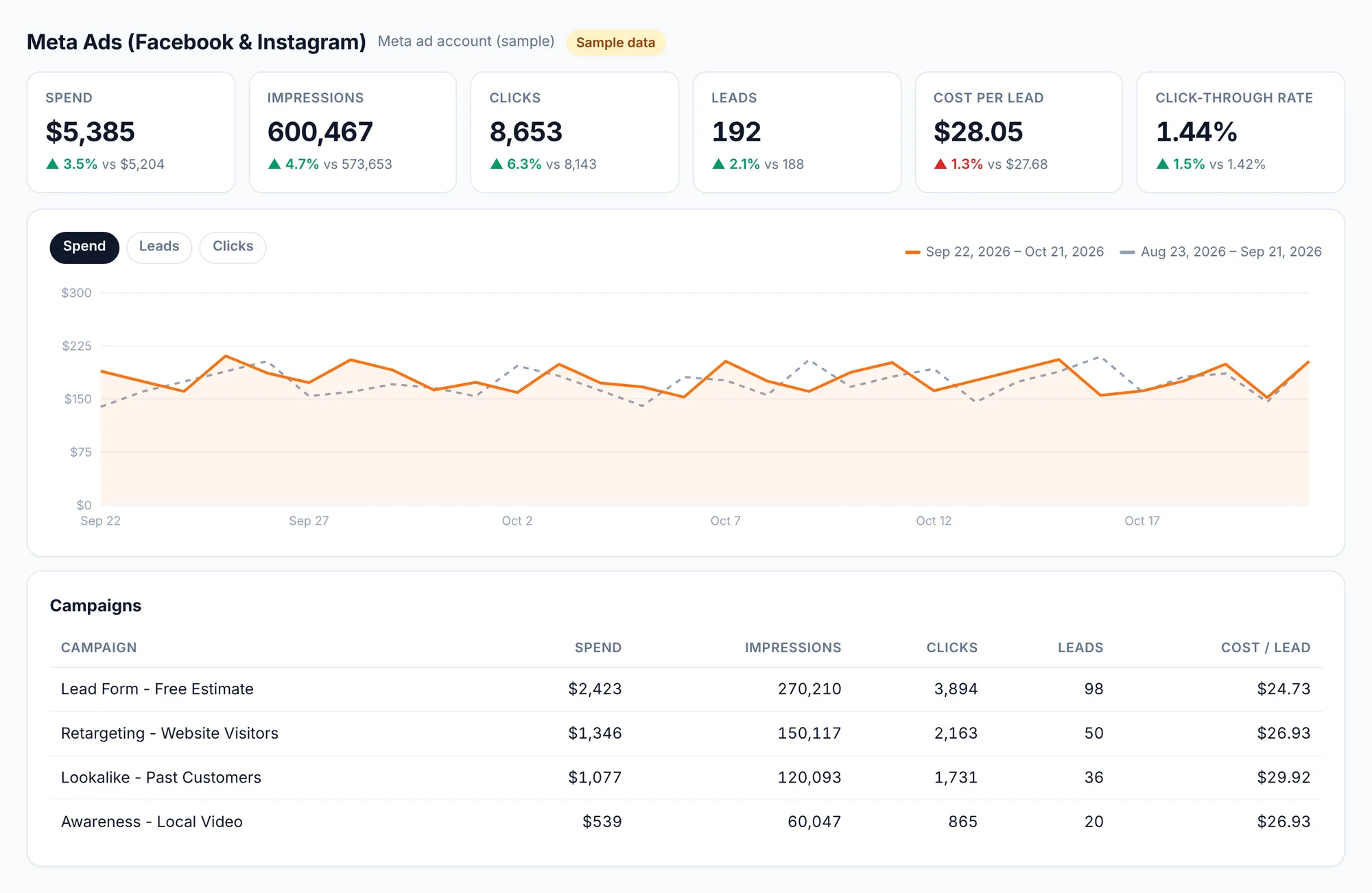Screen dimensions: 1372x893
Task: Click gray legend swatch for Aug 23 – Sep 21
Action: [x=1127, y=252]
